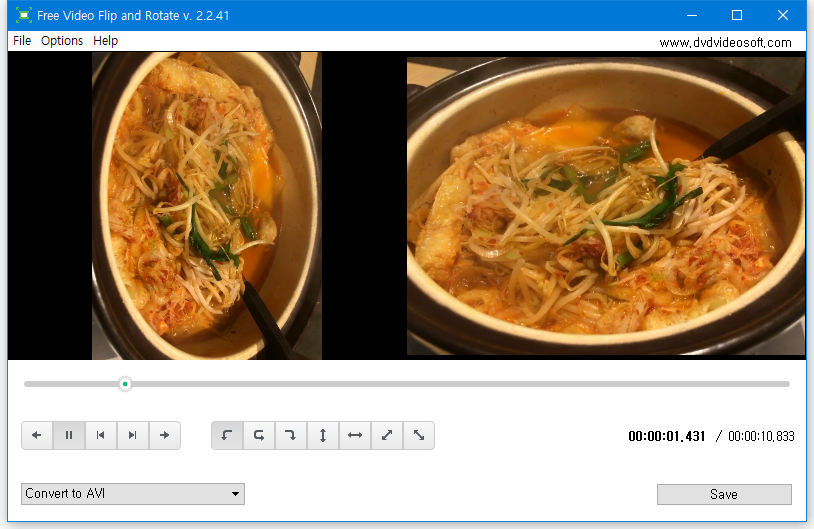814x529 pixels.
Task: Click the original video preview on the left
Action: point(207,206)
